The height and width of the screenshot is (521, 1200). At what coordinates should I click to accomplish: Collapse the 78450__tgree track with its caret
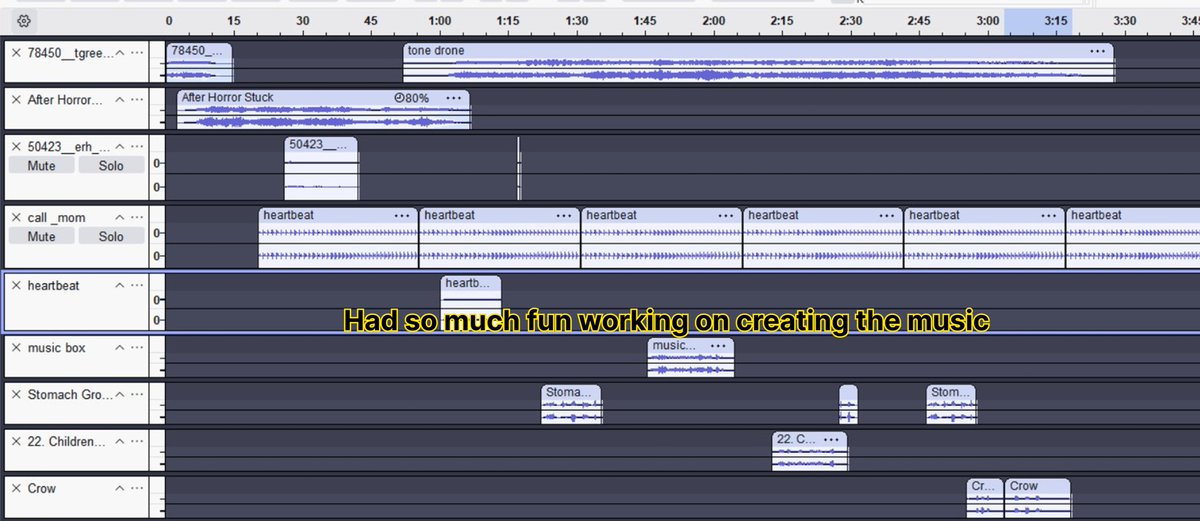click(120, 52)
